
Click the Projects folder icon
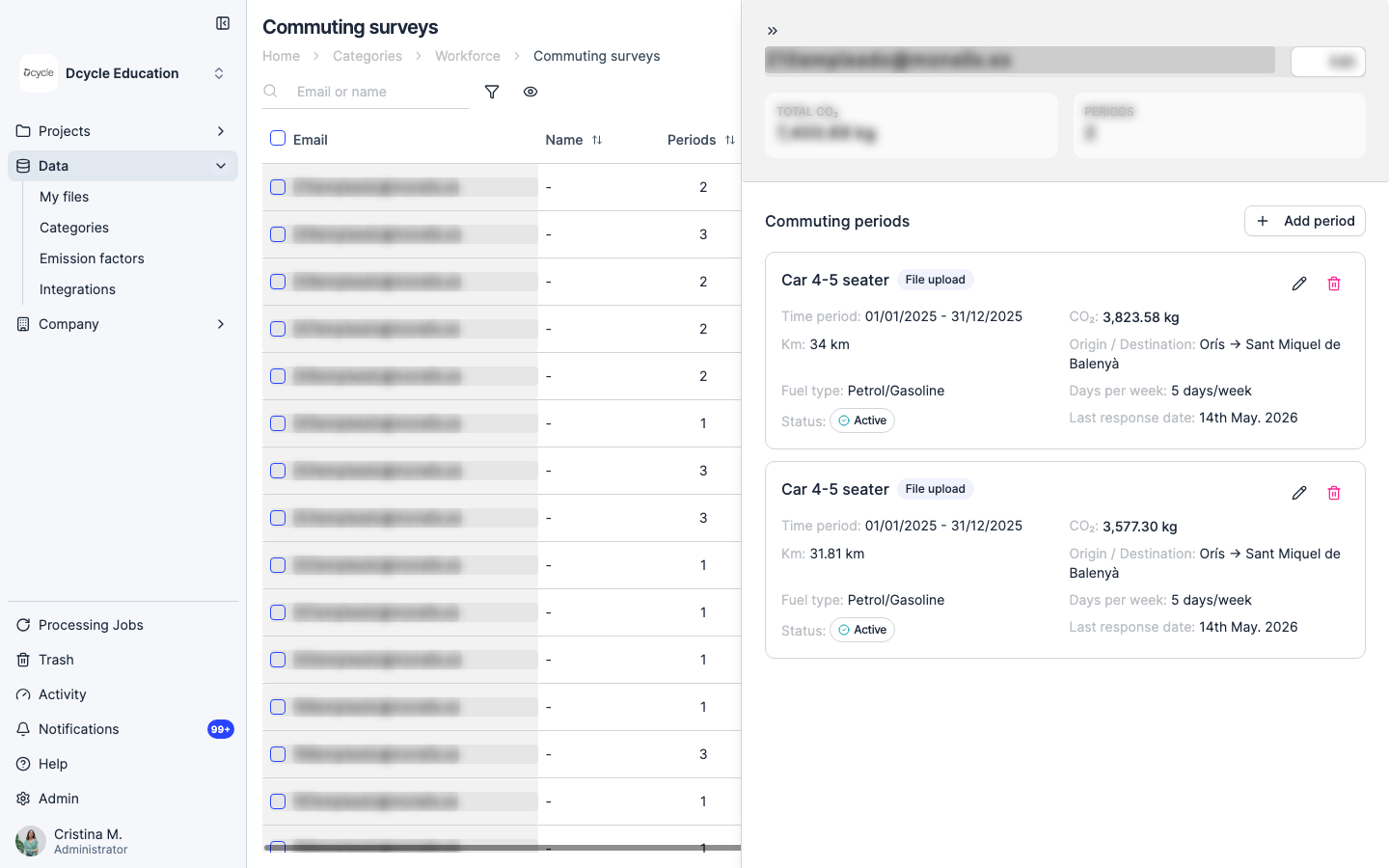[x=23, y=131]
